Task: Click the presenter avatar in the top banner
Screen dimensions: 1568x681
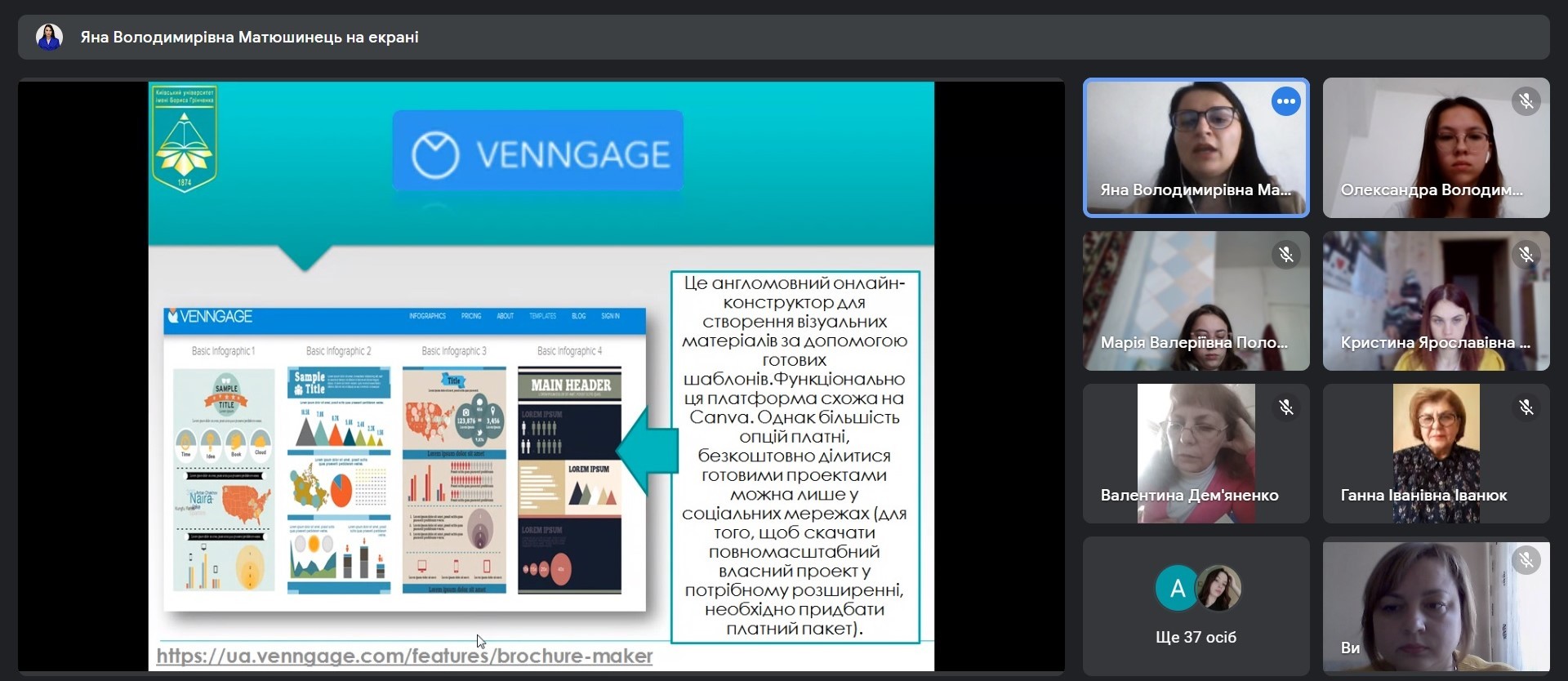Action: (49, 37)
